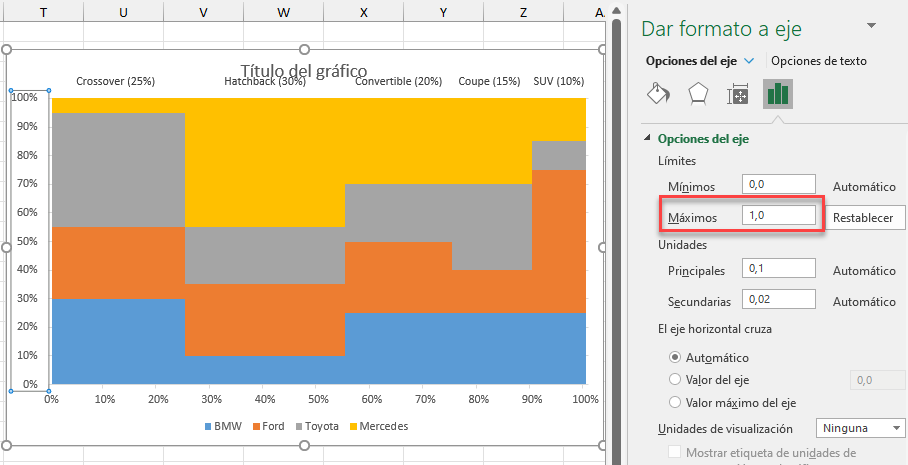This screenshot has width=908, height=465.
Task: Select column header V
Action: pyautogui.click(x=203, y=12)
